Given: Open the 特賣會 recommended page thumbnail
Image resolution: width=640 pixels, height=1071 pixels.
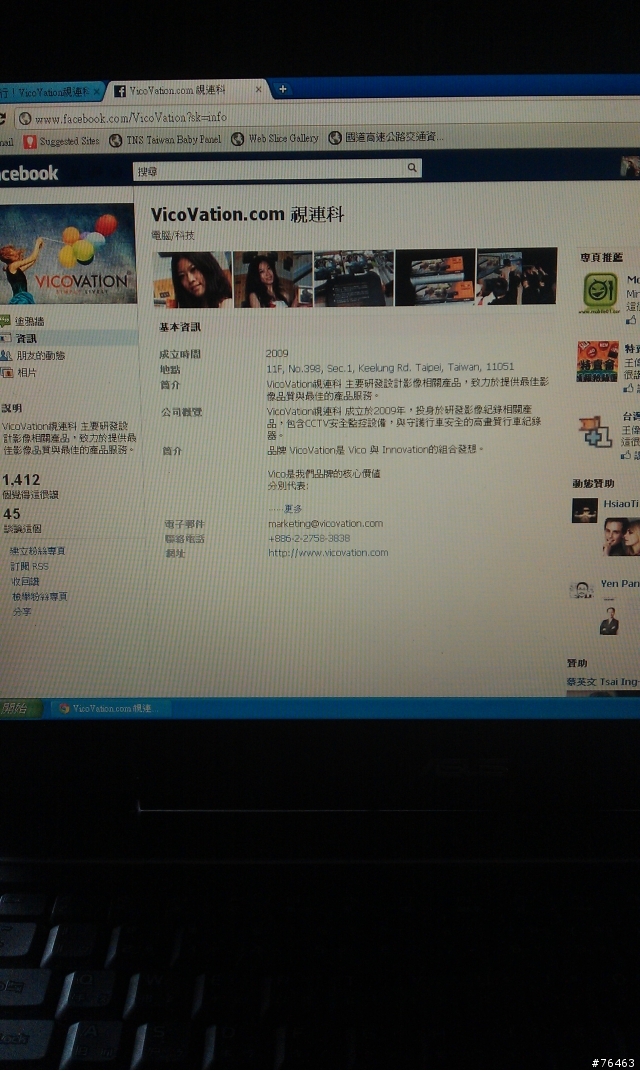Looking at the screenshot, I should click(598, 362).
